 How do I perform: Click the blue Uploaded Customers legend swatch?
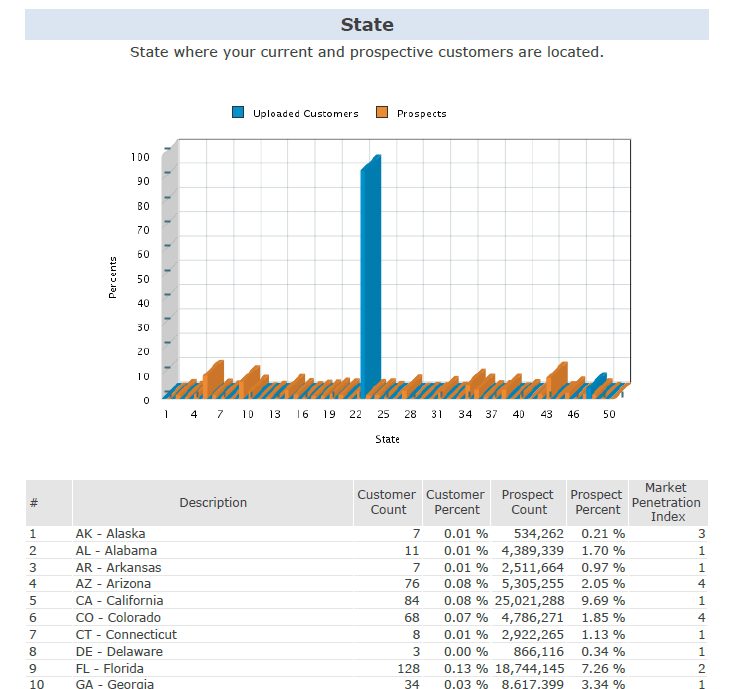(238, 113)
